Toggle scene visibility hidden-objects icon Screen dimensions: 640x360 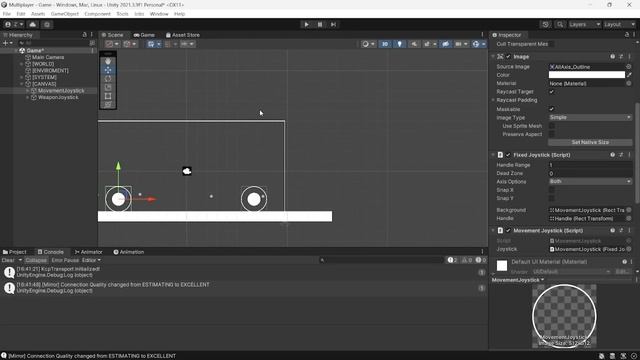tap(445, 44)
